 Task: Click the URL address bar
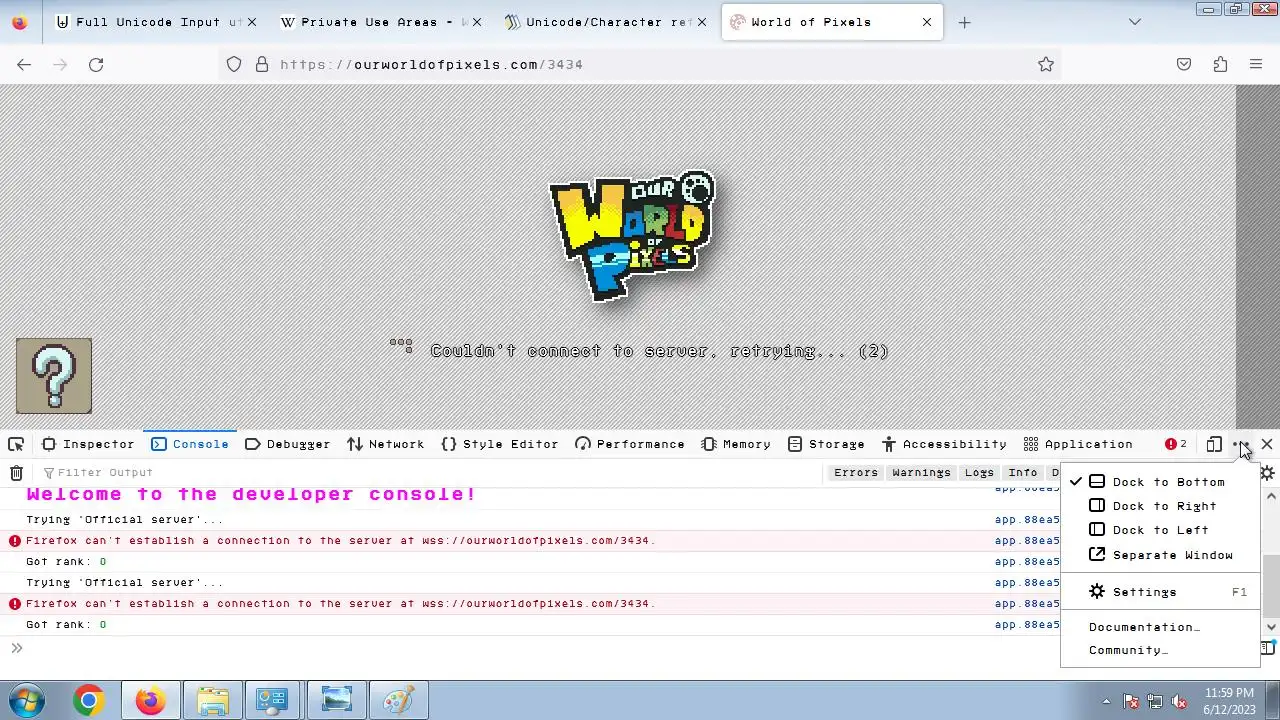tap(640, 64)
